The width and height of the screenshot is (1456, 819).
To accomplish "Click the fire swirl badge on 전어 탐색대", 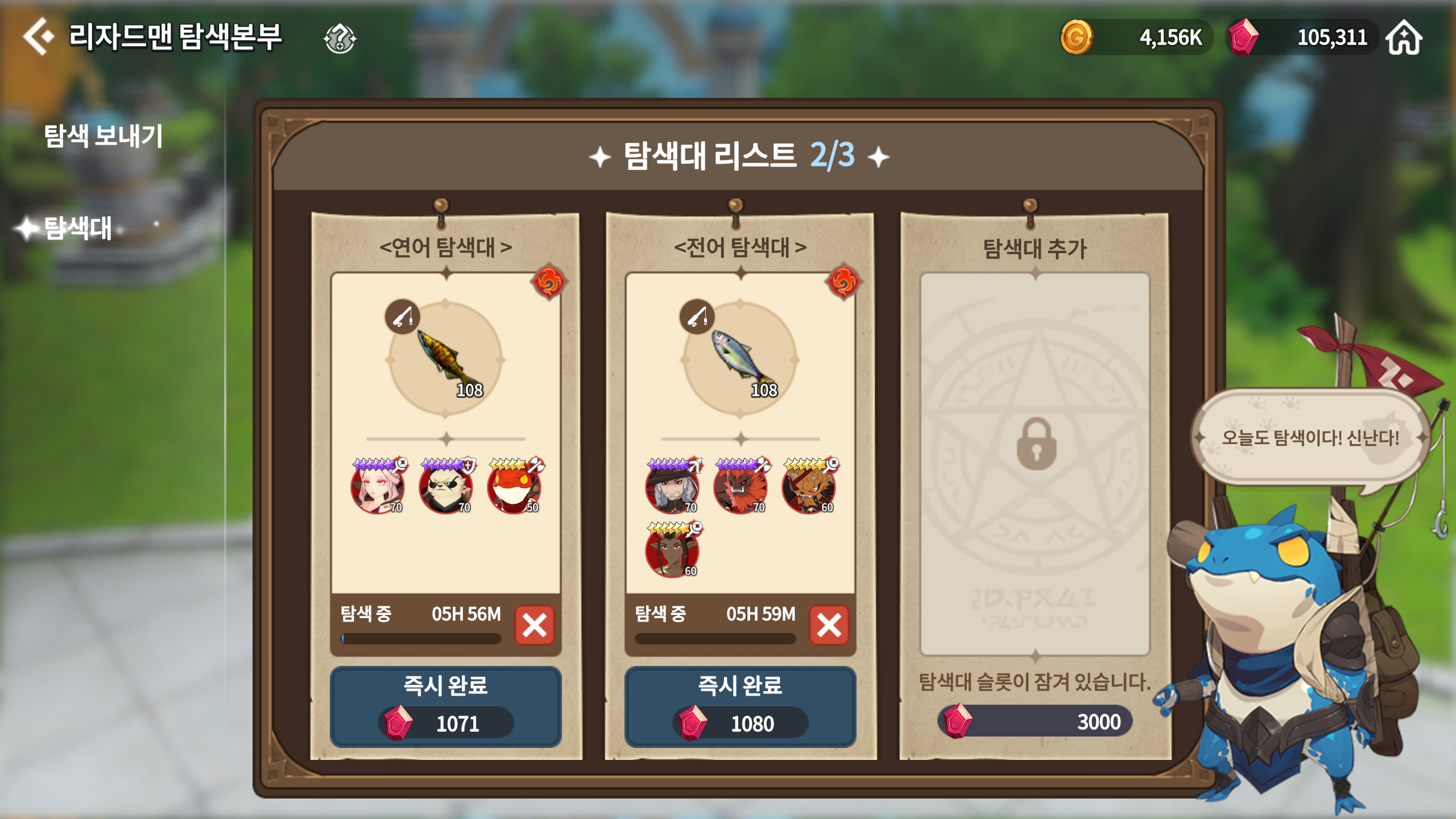I will point(843,281).
